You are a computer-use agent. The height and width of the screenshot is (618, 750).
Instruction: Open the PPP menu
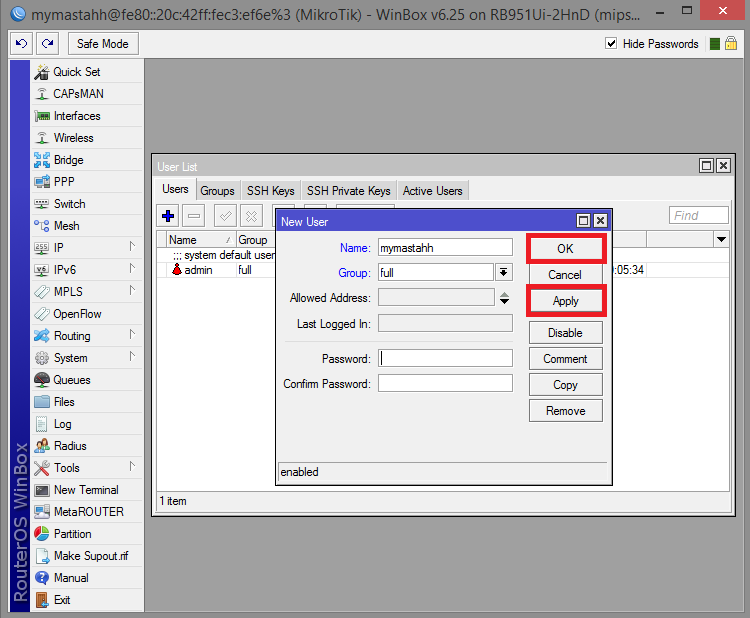click(x=88, y=182)
